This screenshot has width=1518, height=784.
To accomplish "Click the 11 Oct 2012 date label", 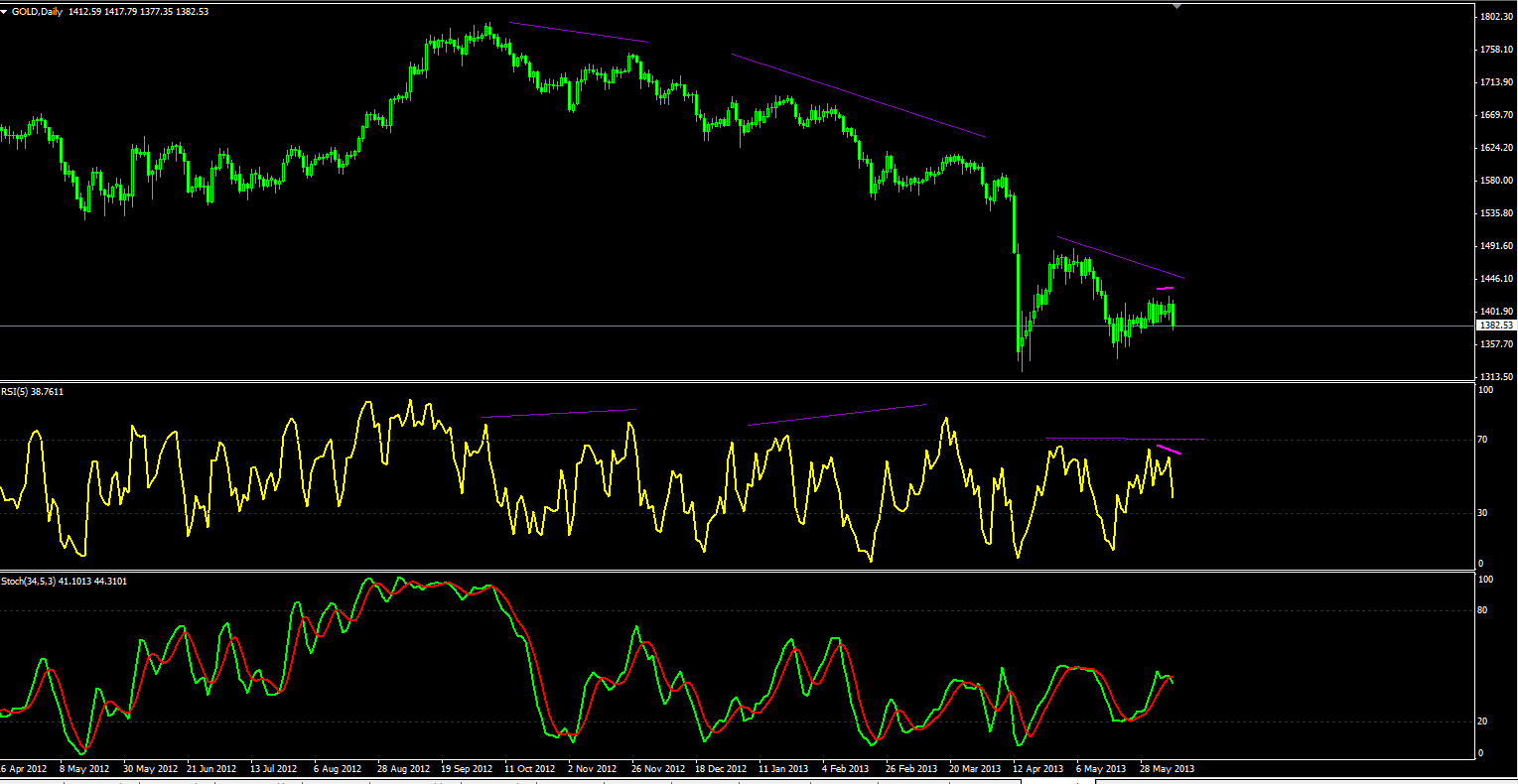I will coord(529,769).
